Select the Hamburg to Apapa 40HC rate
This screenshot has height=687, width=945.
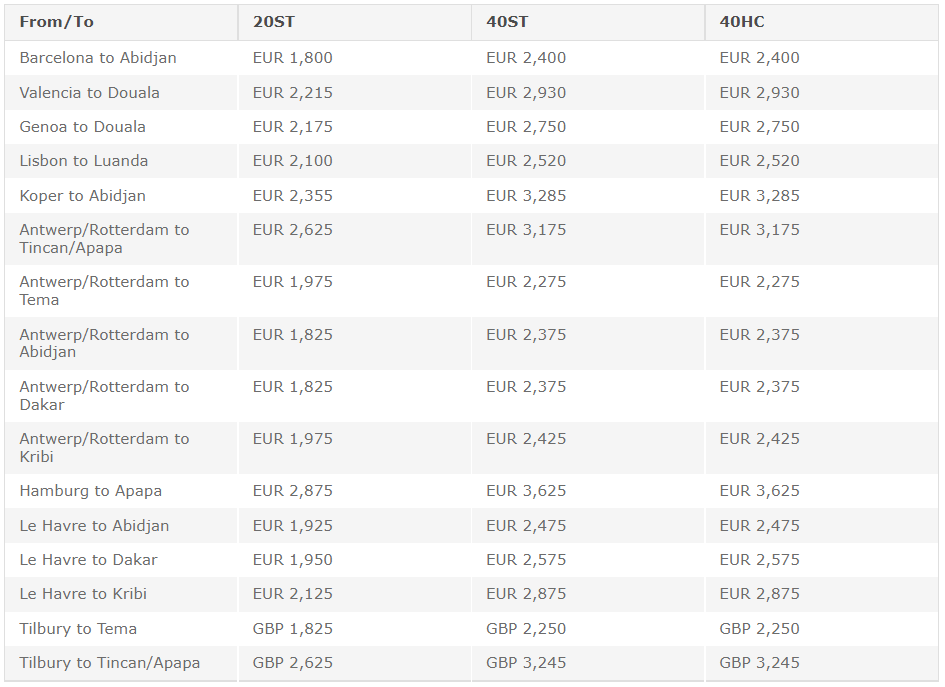coord(759,491)
